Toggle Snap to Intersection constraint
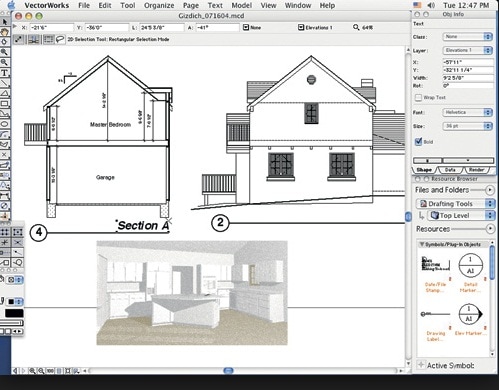 [17, 242]
